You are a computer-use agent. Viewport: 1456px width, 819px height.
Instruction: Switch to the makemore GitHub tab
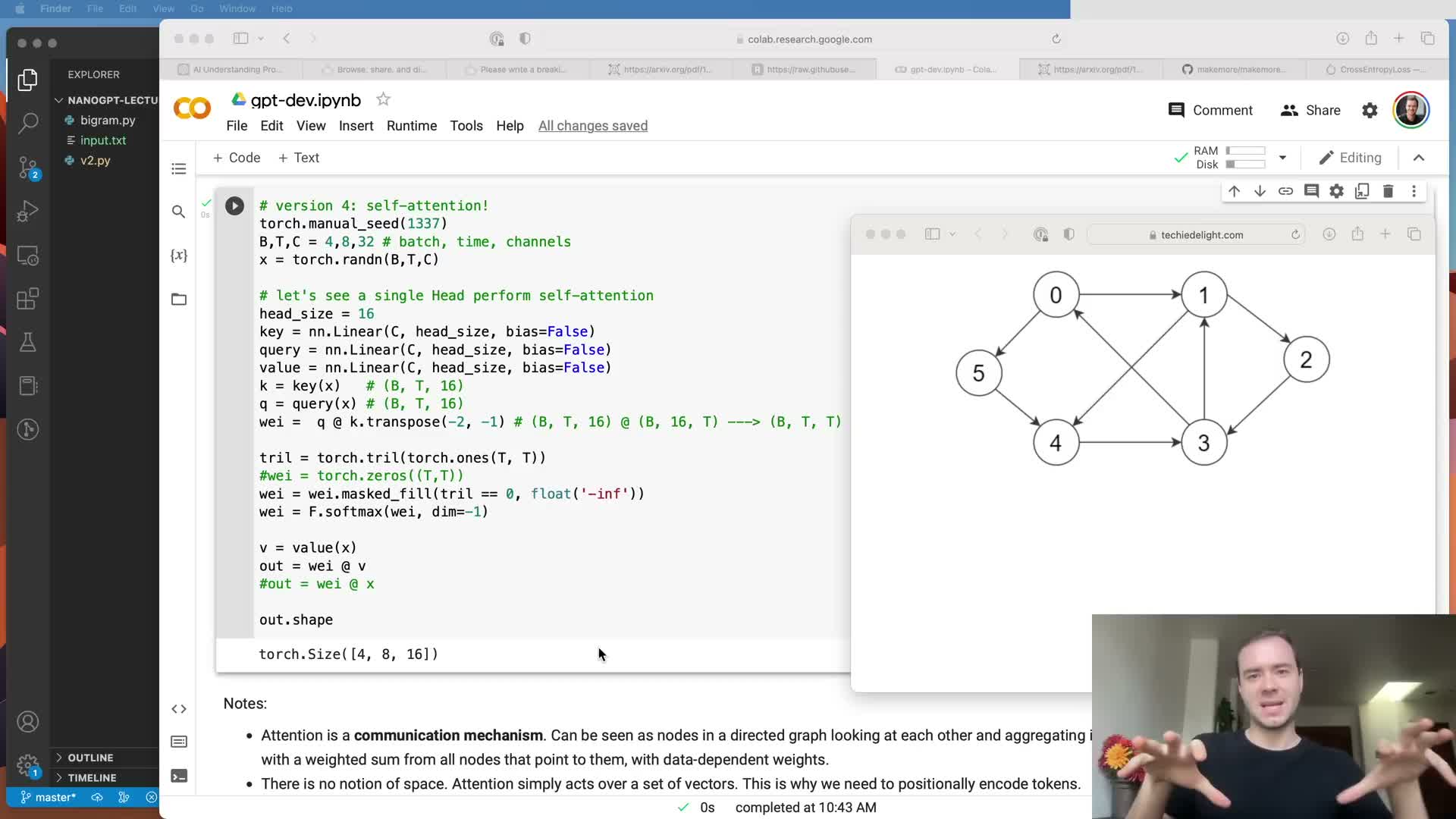(x=1234, y=69)
